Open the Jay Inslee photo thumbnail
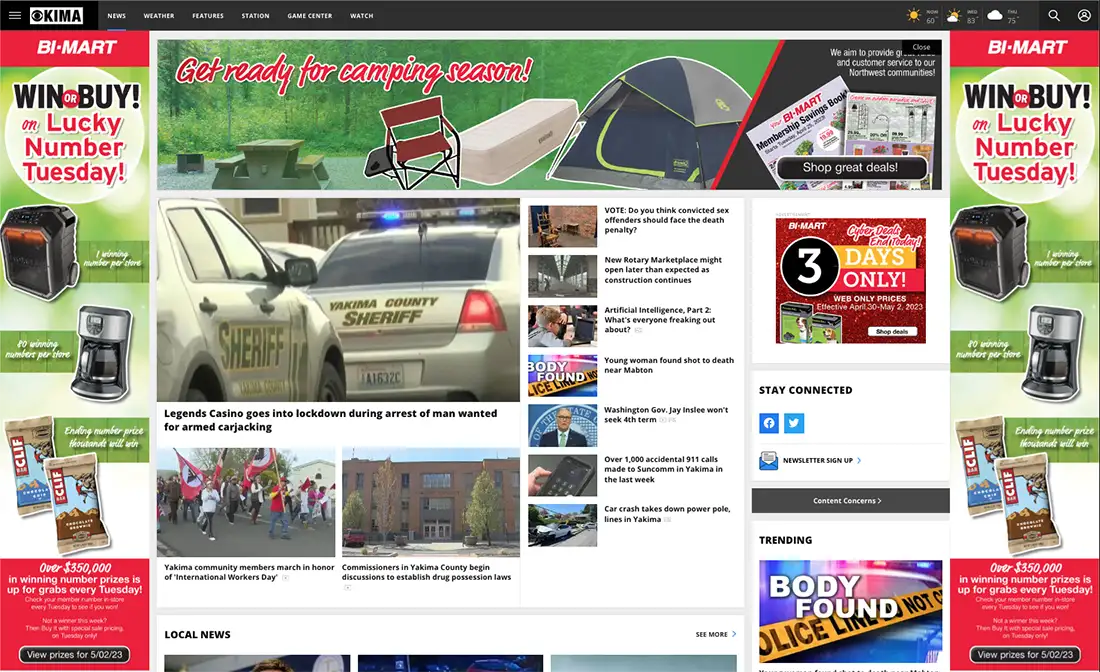The width and height of the screenshot is (1100, 672). click(563, 426)
